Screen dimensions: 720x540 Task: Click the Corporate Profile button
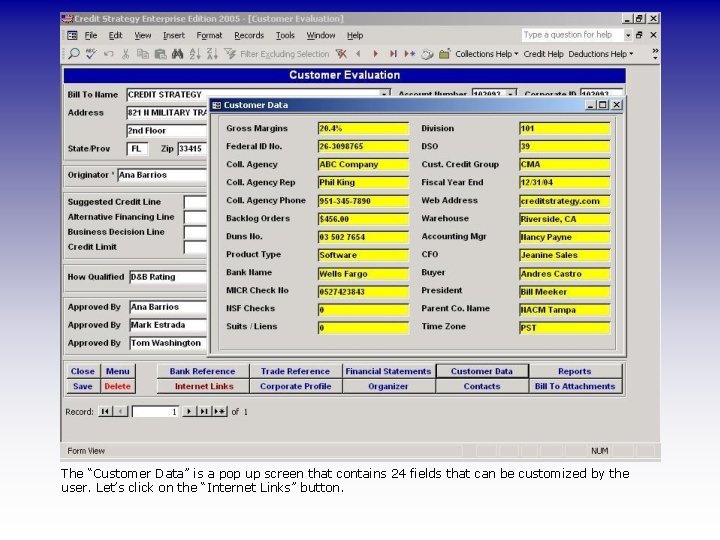tap(295, 386)
